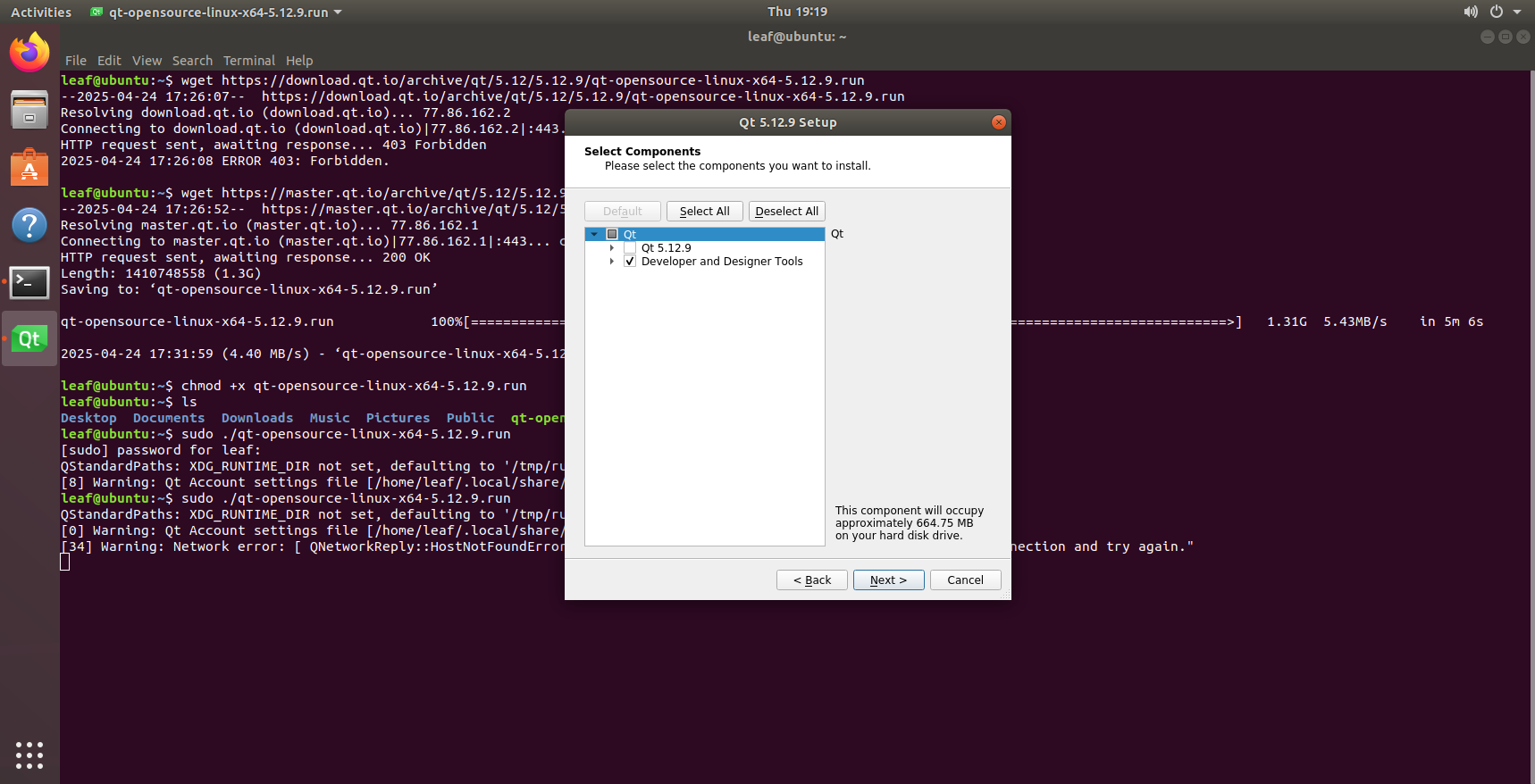Go back with the Back button

point(812,580)
